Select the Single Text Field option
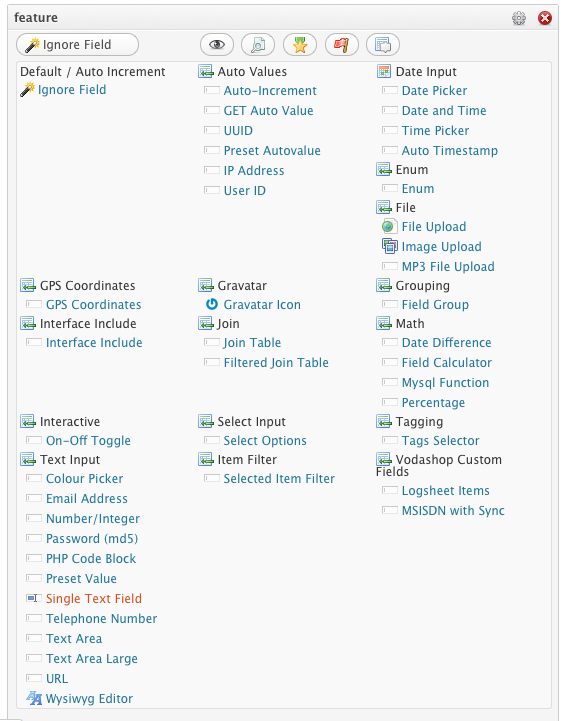The image size is (571, 721). click(x=94, y=598)
